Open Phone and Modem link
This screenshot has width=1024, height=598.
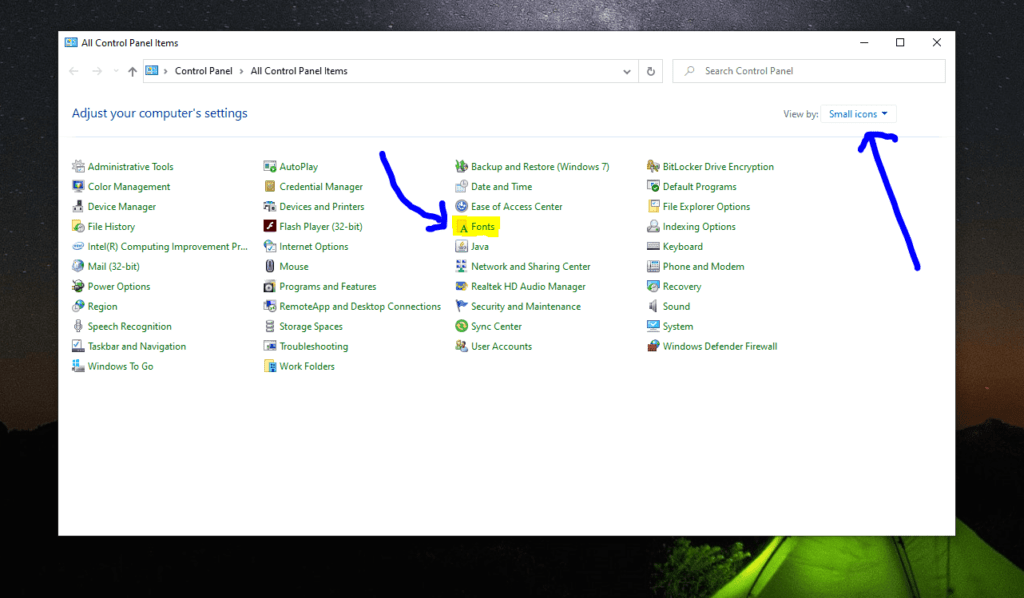tap(703, 266)
